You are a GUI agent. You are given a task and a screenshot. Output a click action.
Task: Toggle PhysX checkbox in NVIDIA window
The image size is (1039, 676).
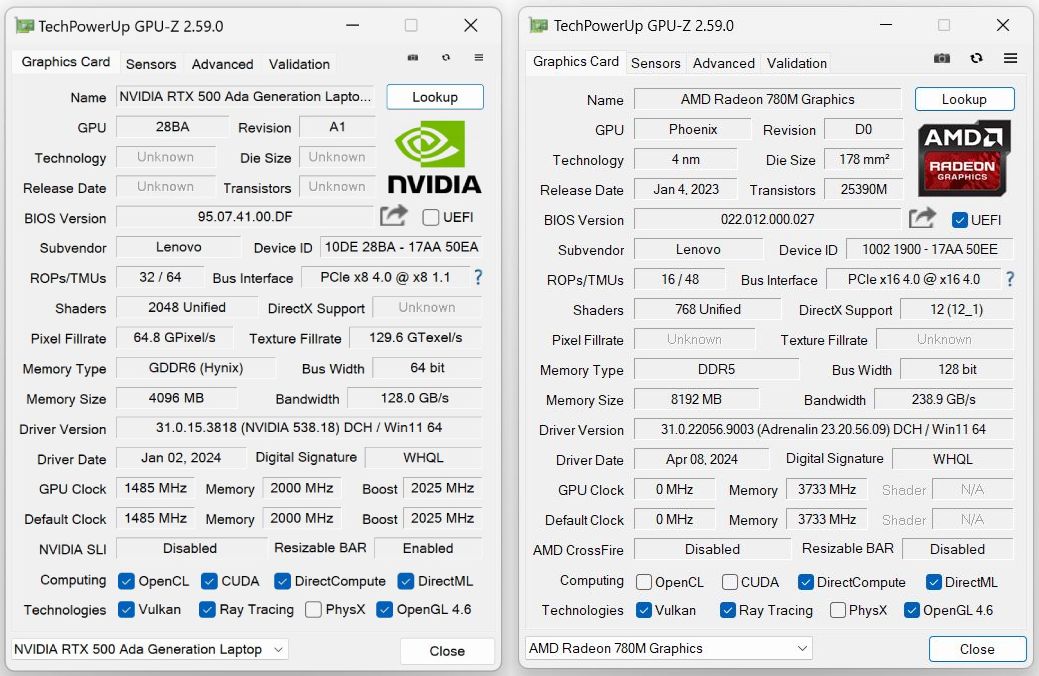tap(313, 609)
